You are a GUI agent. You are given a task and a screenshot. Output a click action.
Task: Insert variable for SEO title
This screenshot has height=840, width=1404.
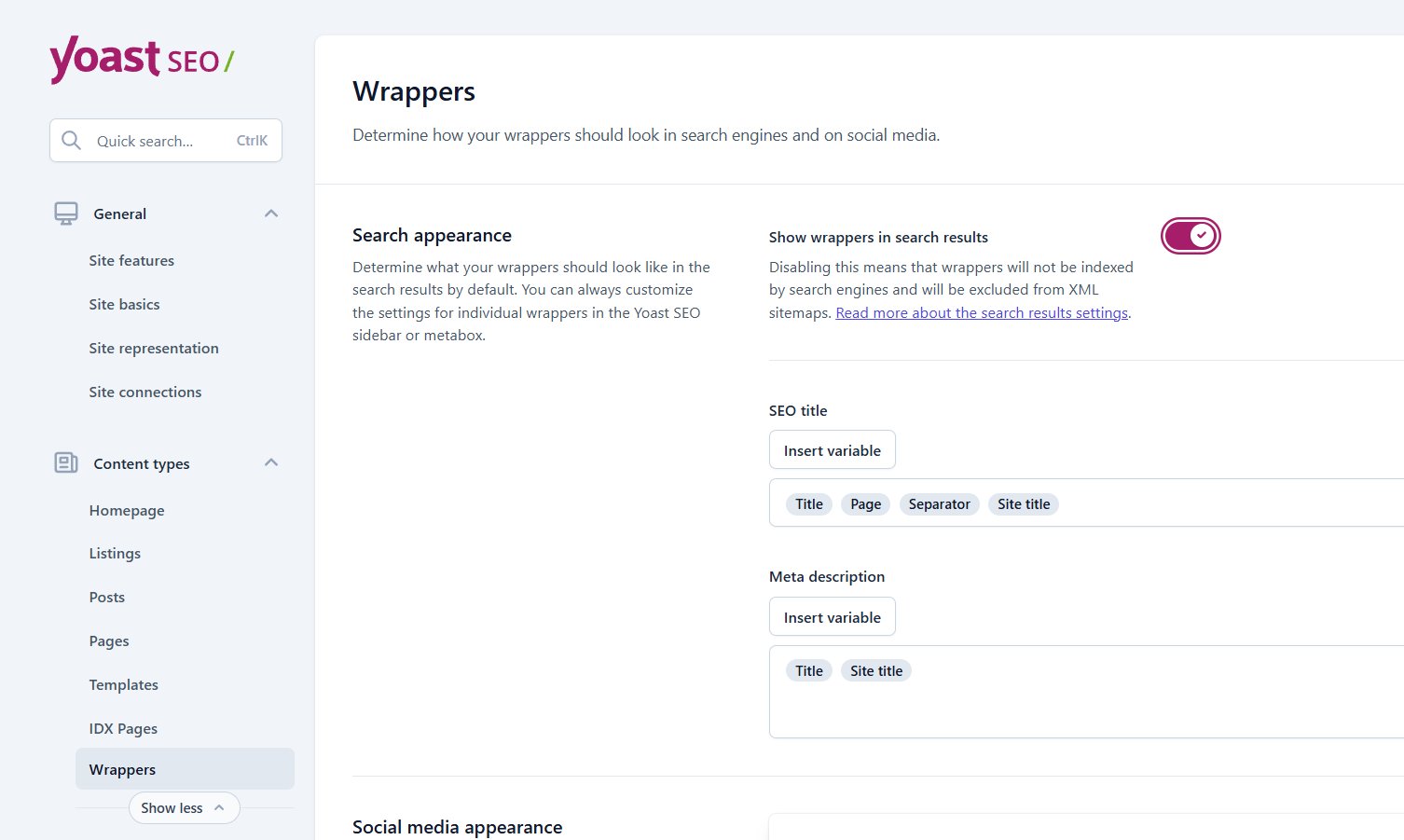coord(832,450)
